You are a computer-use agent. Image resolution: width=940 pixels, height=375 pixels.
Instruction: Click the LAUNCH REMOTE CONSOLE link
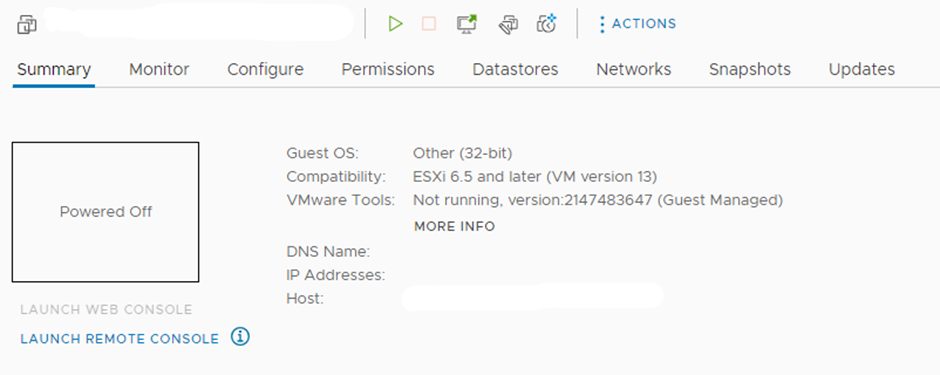(x=120, y=339)
